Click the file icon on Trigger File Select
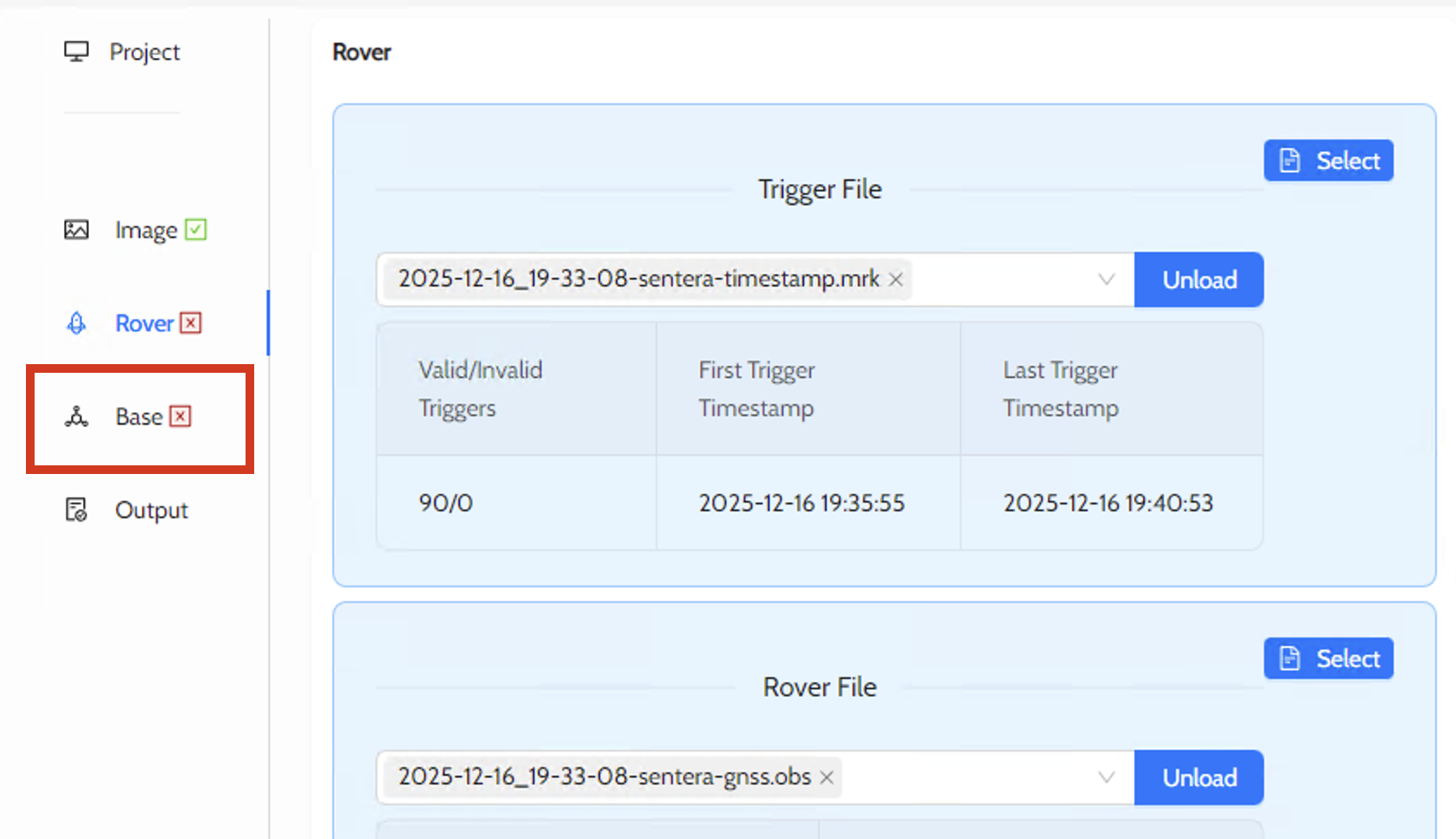Screen dimensions: 1456x839 click(x=1290, y=161)
